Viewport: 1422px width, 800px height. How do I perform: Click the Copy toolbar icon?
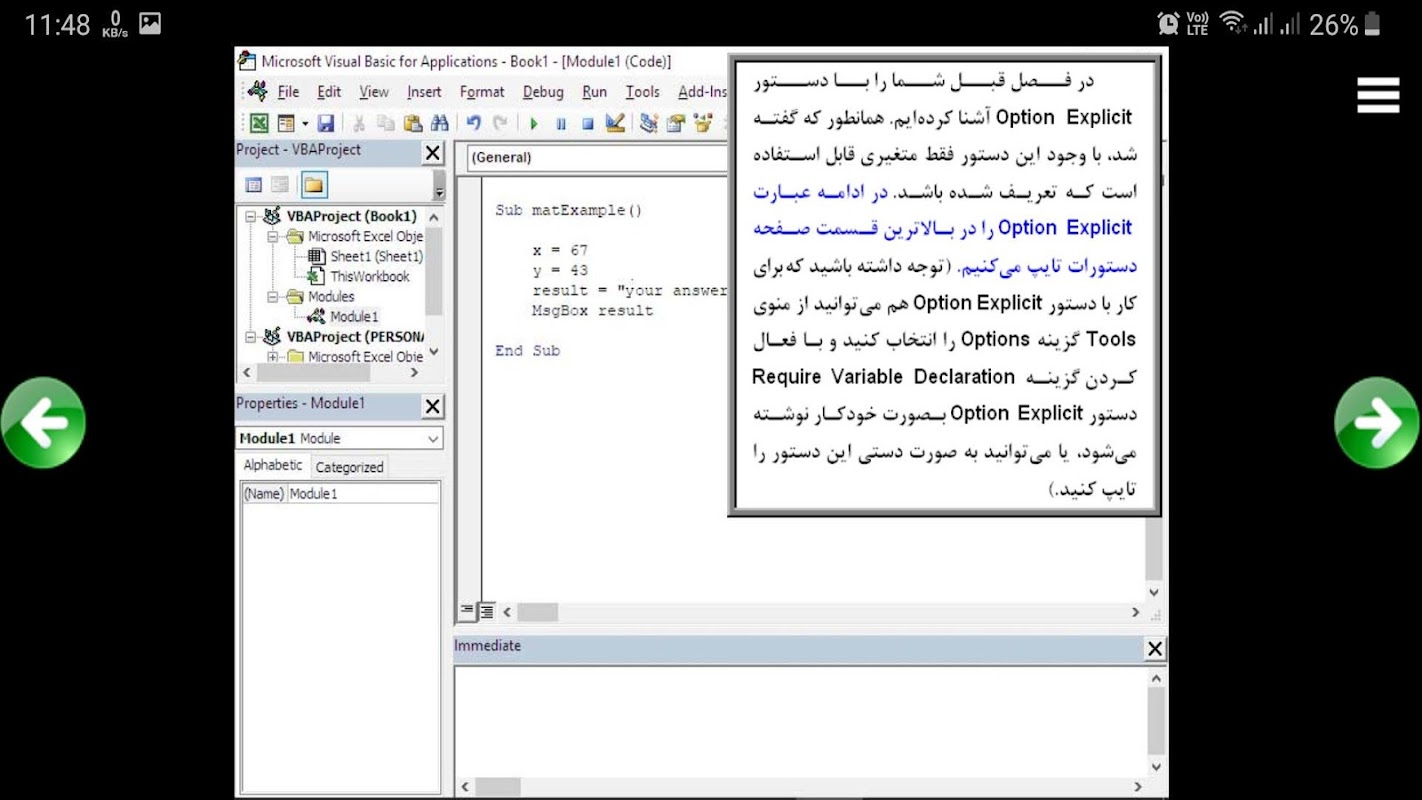pyautogui.click(x=385, y=124)
